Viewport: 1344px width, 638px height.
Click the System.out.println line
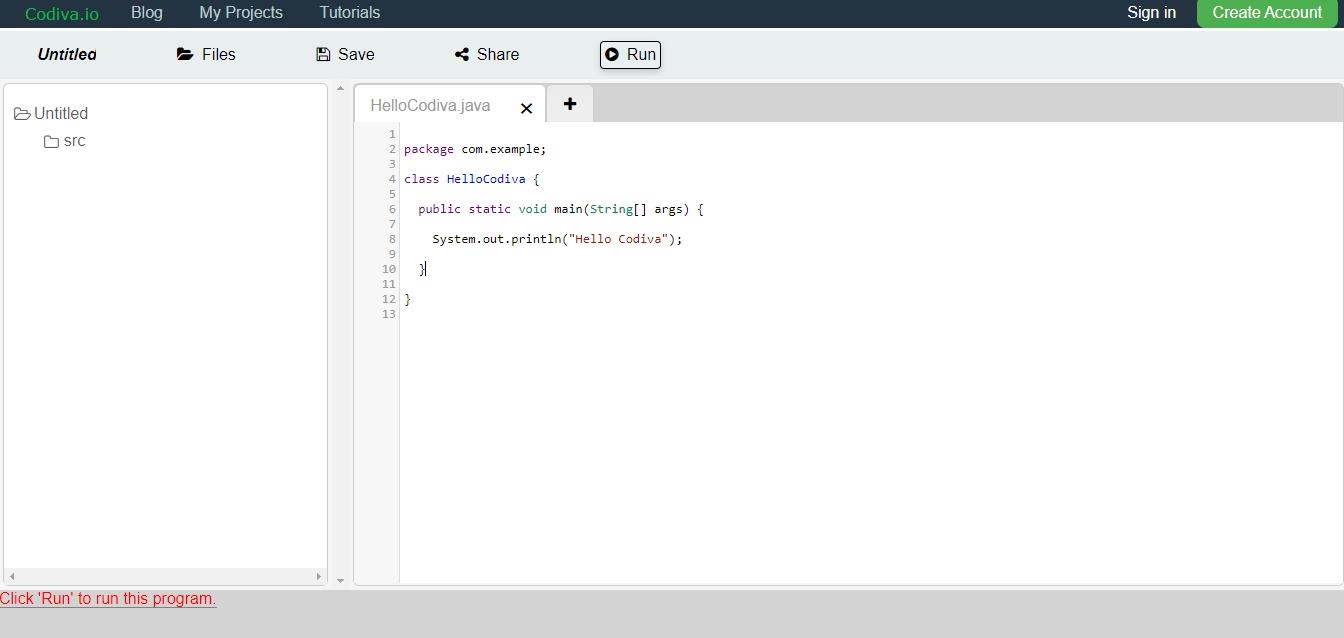pyautogui.click(x=557, y=239)
